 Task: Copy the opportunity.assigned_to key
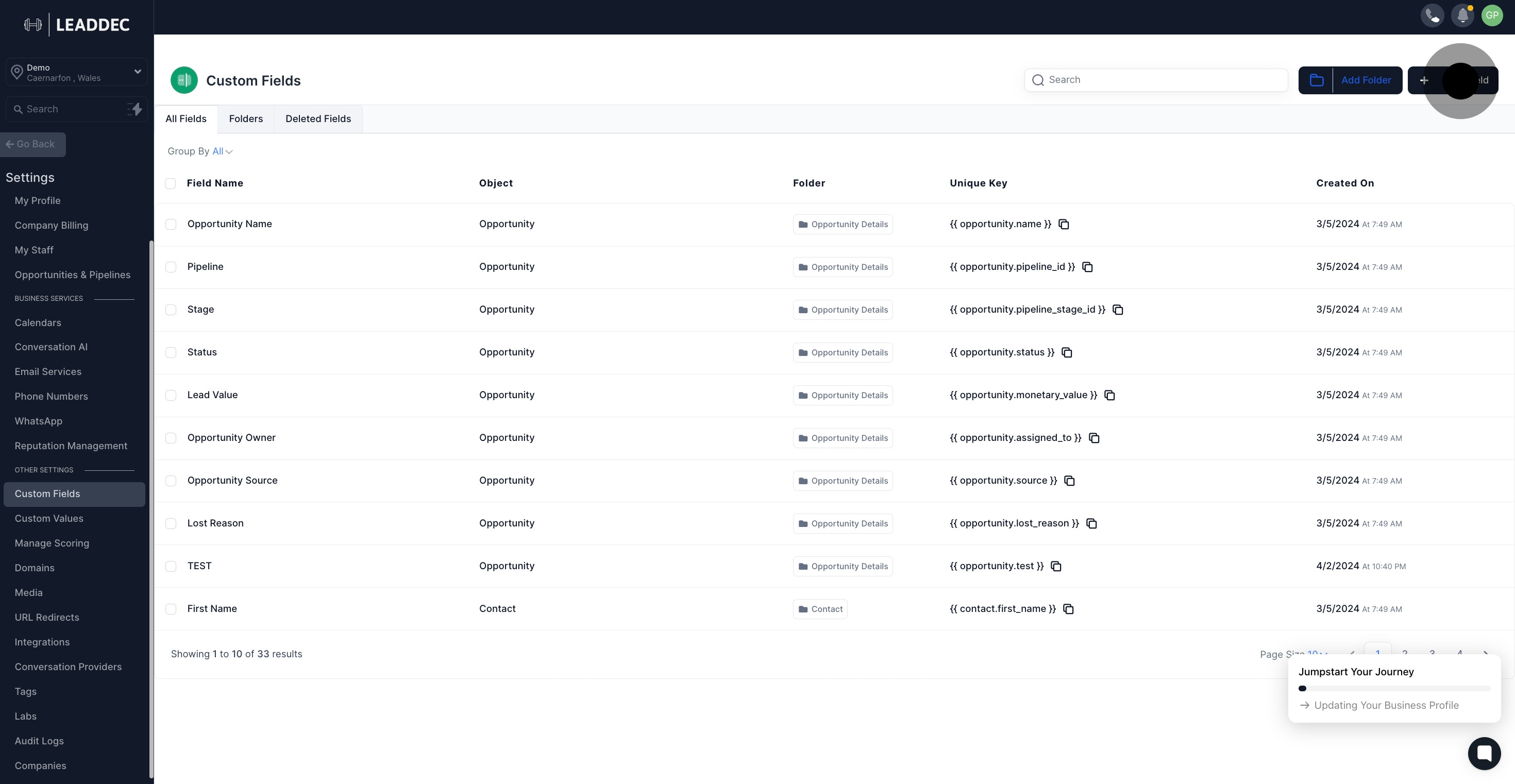(1094, 438)
